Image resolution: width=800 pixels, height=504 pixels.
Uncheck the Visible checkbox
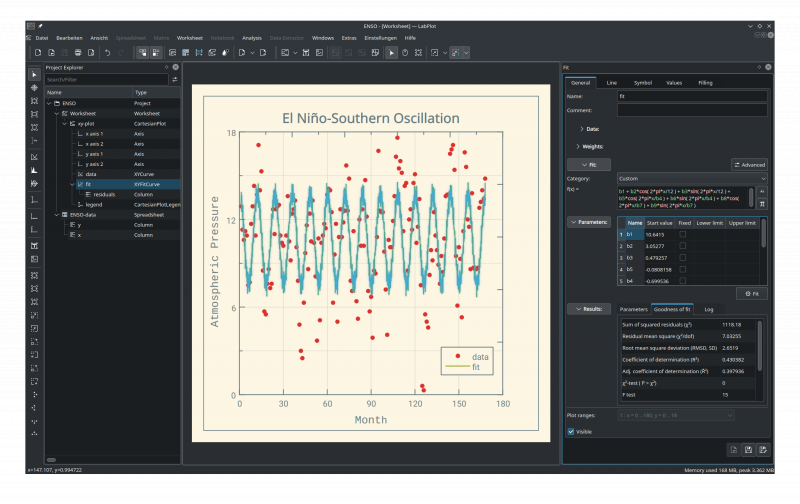(x=571, y=432)
